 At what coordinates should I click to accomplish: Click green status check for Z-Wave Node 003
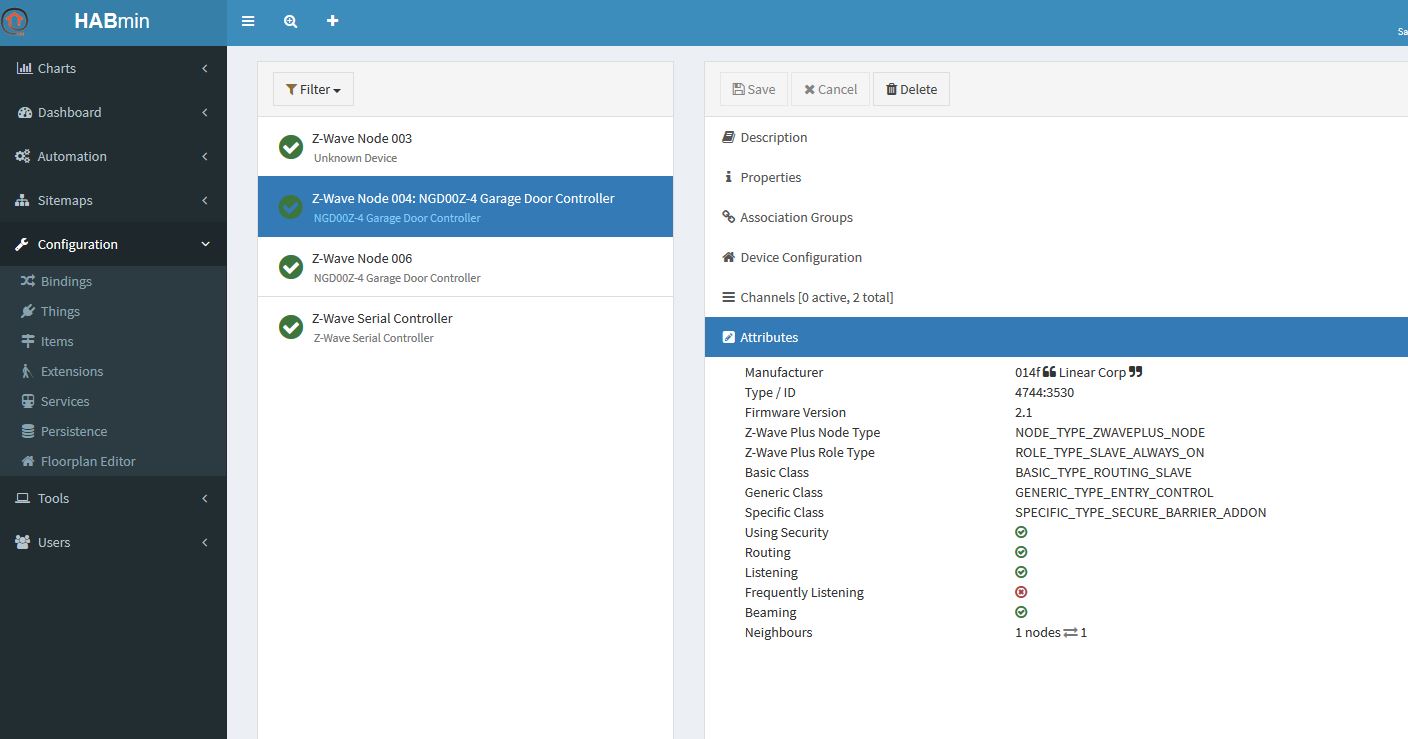[x=291, y=147]
